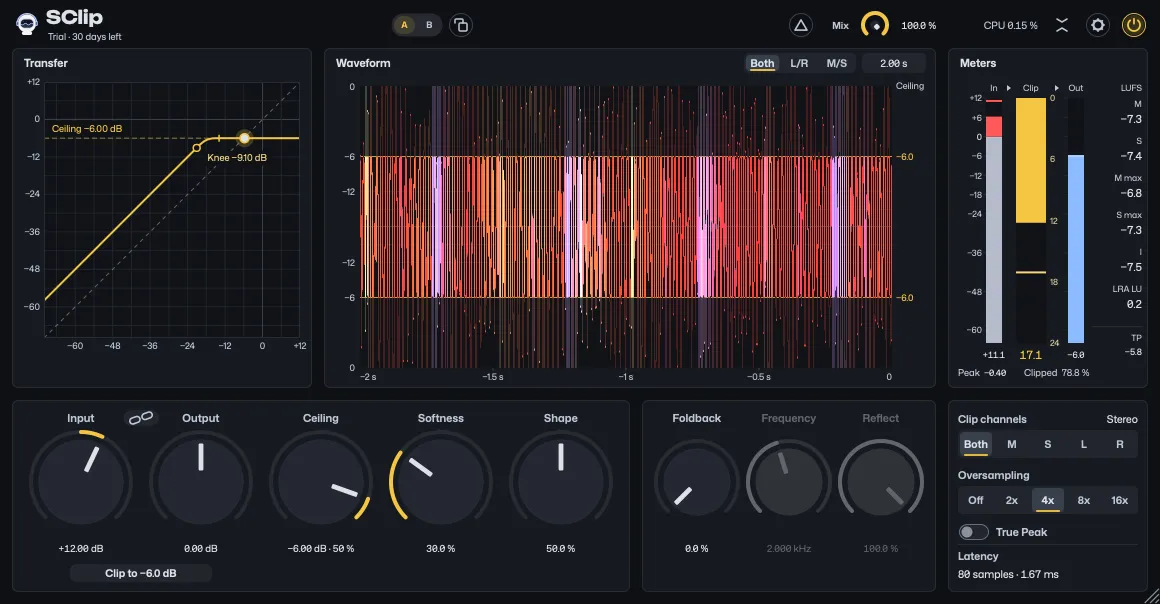This screenshot has width=1160, height=604.
Task: Click the Softness knob
Action: point(441,482)
